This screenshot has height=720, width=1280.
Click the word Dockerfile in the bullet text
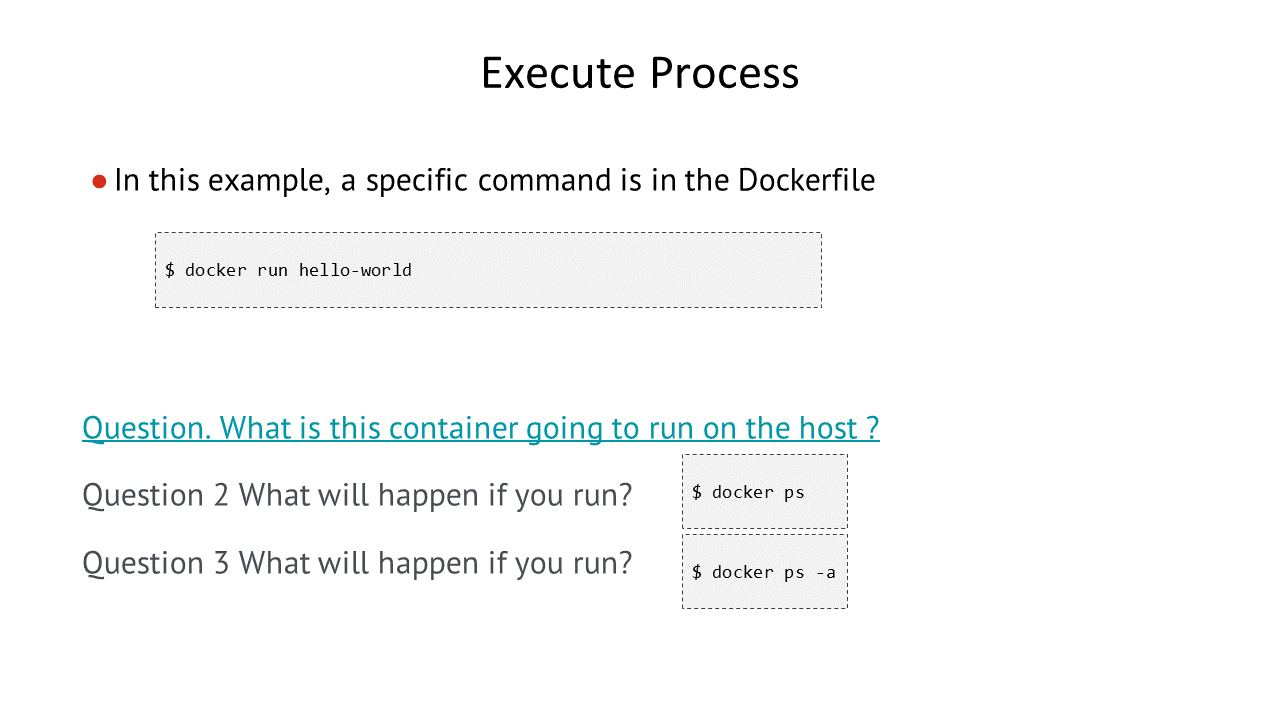(x=806, y=180)
